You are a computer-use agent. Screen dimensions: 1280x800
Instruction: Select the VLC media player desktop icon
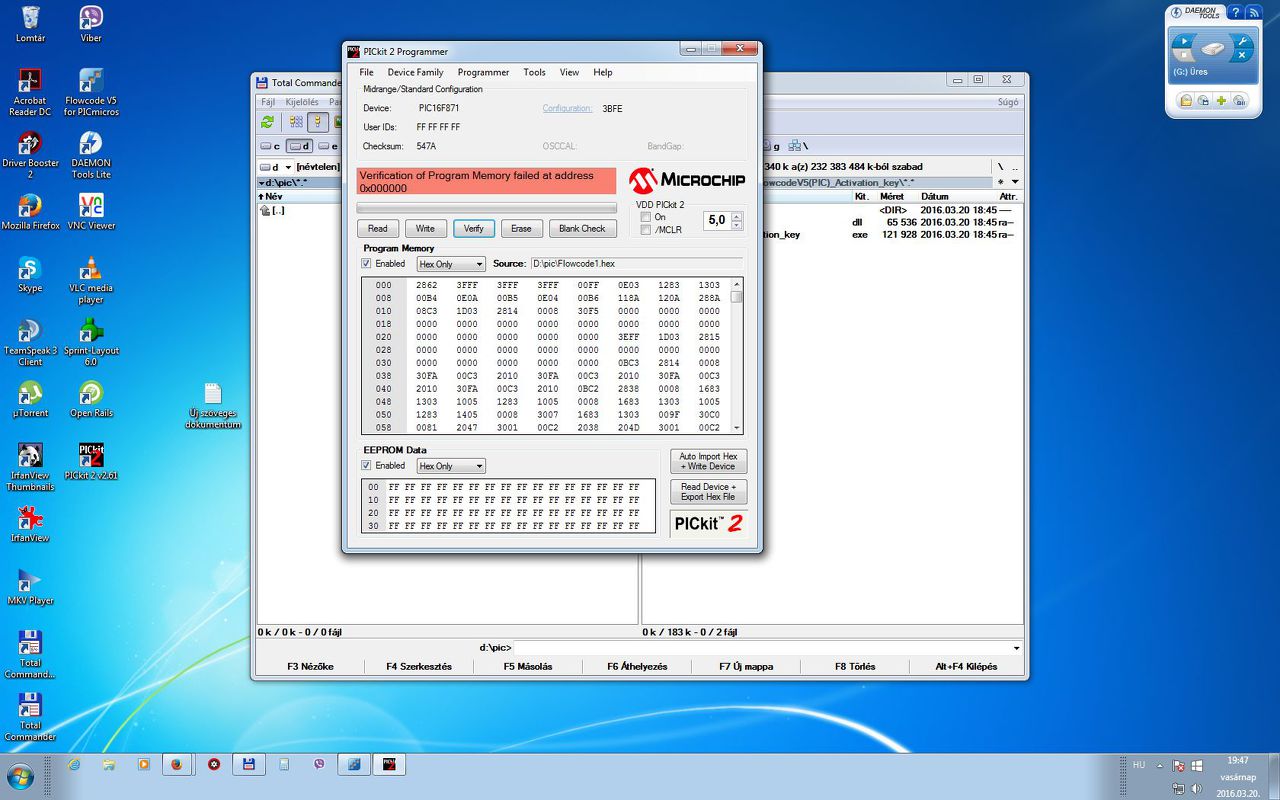[x=91, y=280]
